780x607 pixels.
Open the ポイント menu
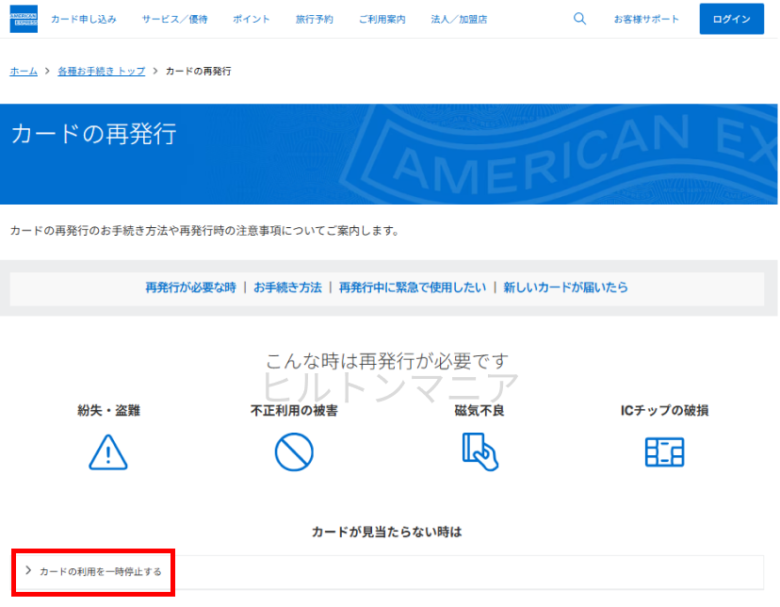point(251,19)
